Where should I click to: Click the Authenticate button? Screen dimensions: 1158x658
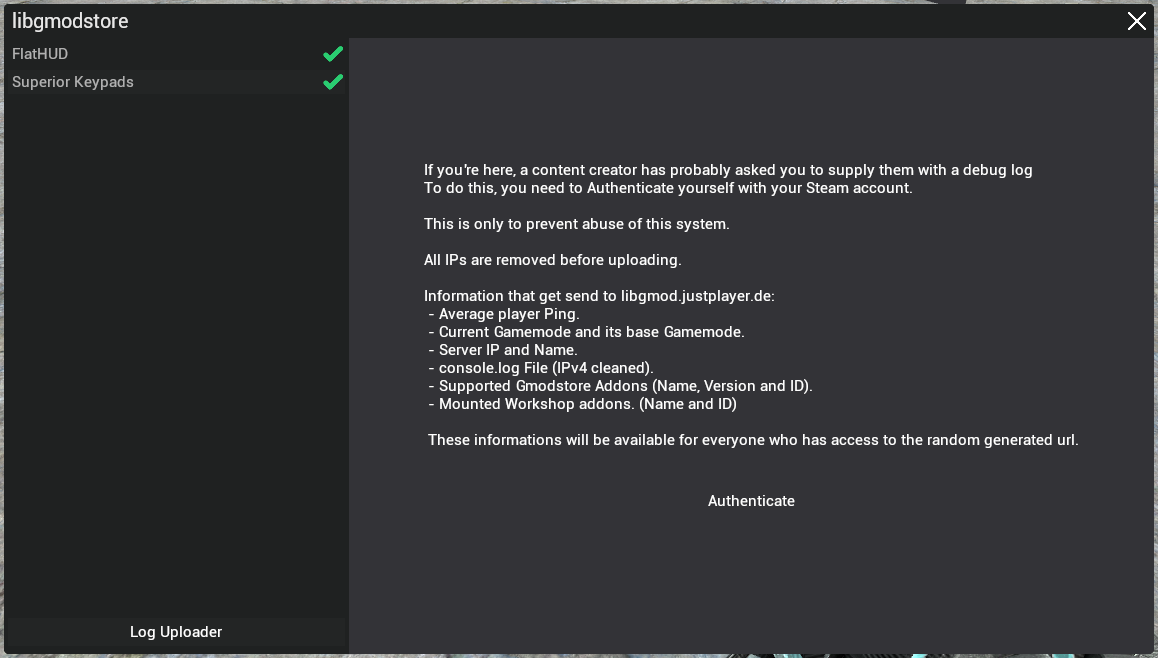point(751,501)
